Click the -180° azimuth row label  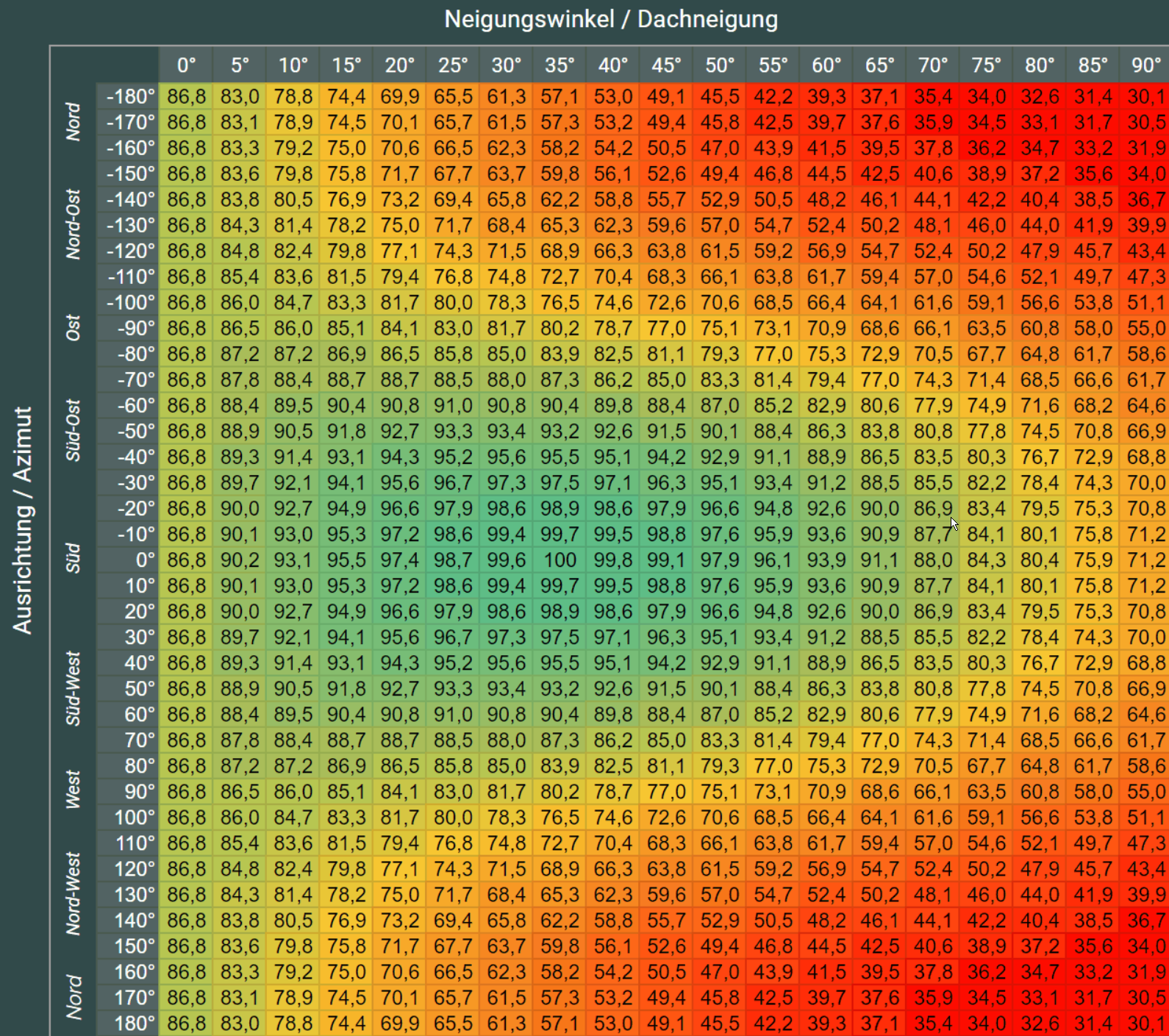[x=128, y=96]
